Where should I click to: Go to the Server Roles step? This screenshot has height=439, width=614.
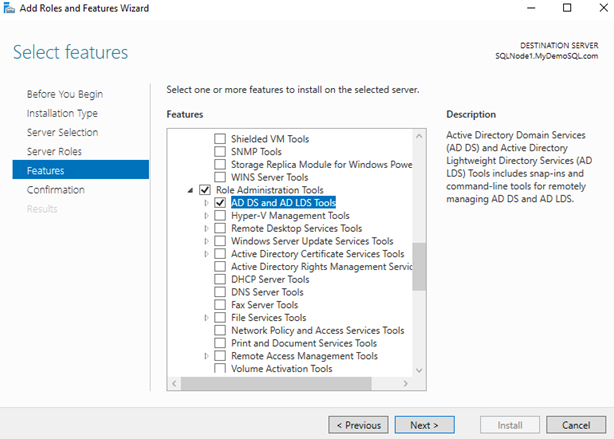(x=54, y=151)
